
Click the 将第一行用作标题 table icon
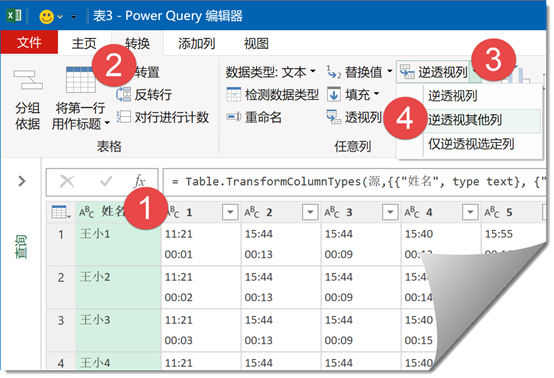(x=81, y=80)
